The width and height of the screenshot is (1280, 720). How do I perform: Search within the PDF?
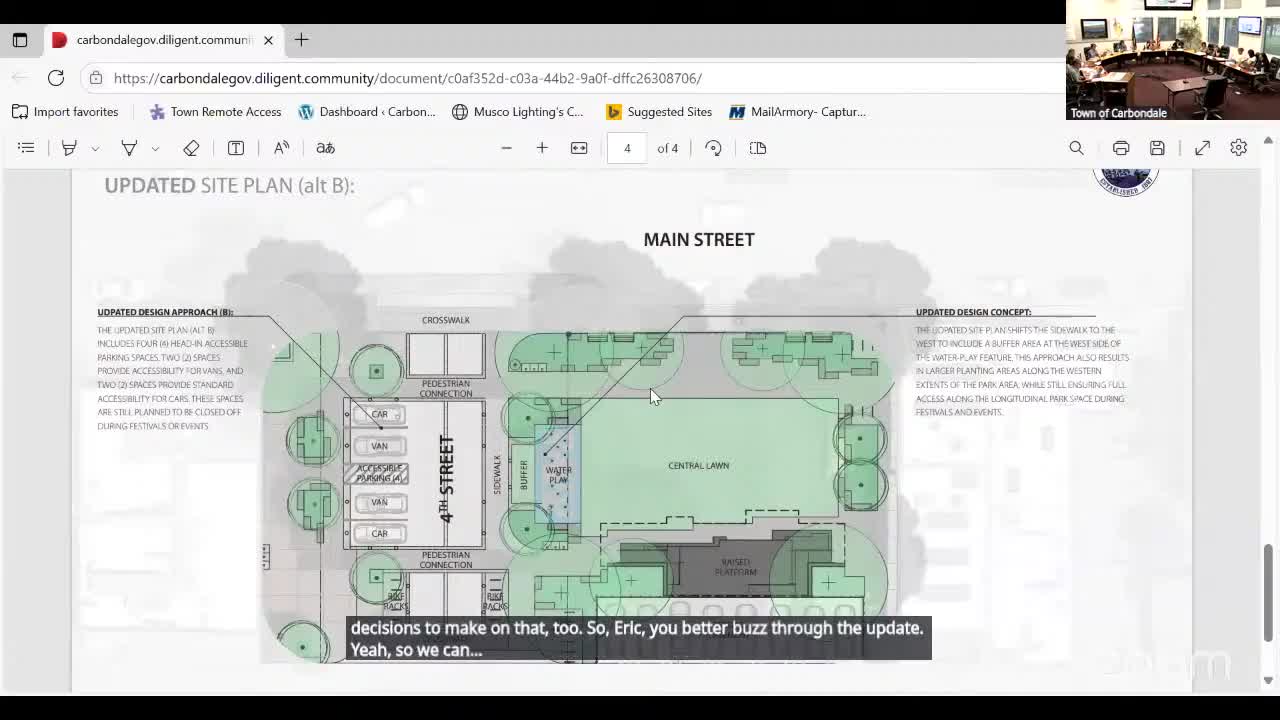click(1076, 148)
